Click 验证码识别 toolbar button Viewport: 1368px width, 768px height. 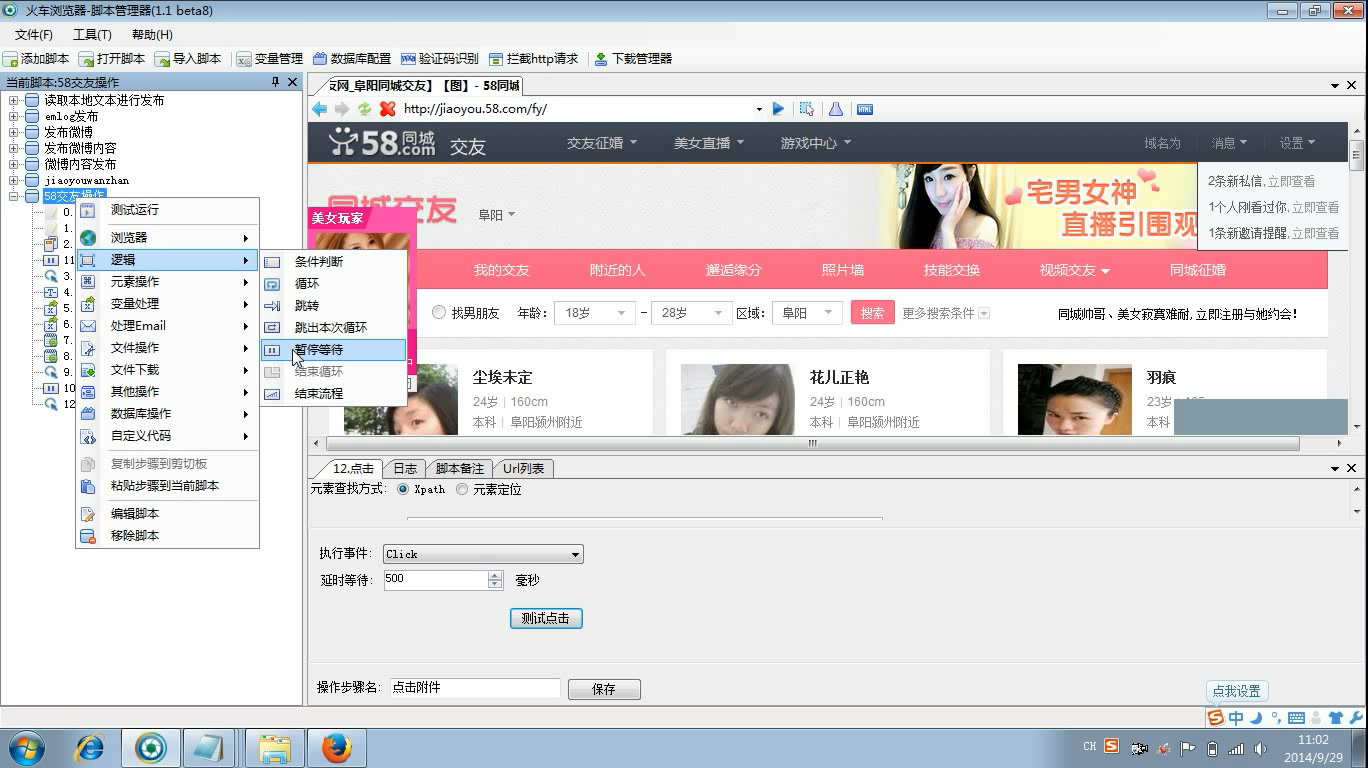click(x=440, y=59)
